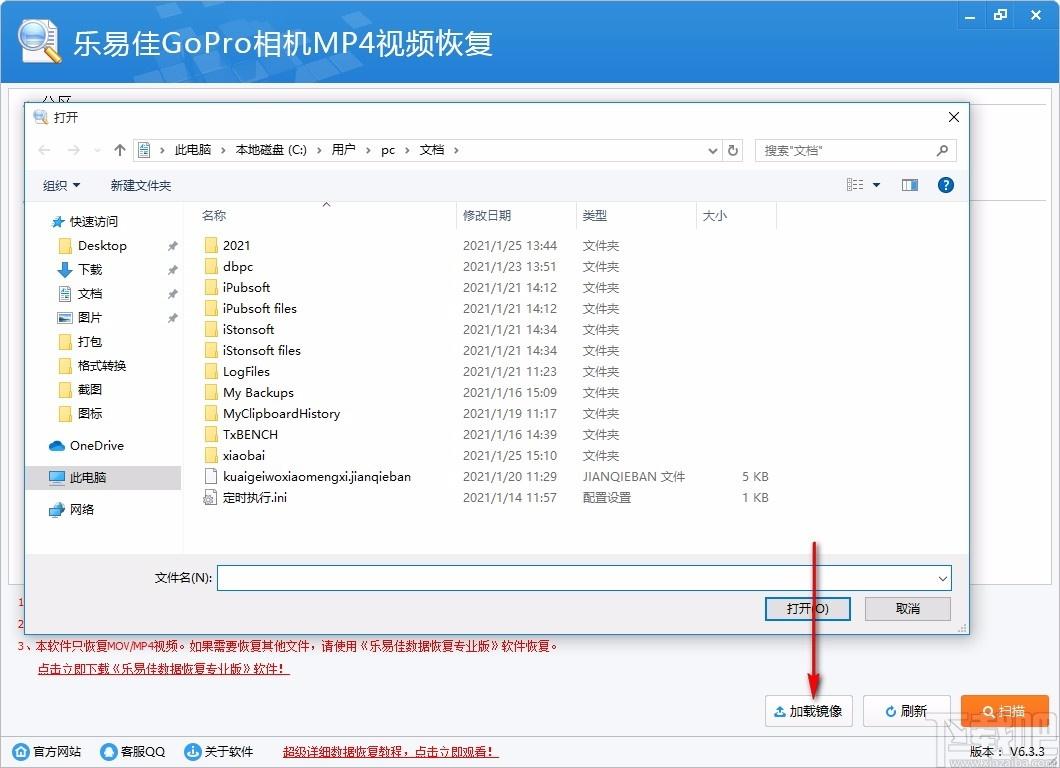Expand the 文件名 combo box dropdown
1060x768 pixels.
tap(942, 578)
